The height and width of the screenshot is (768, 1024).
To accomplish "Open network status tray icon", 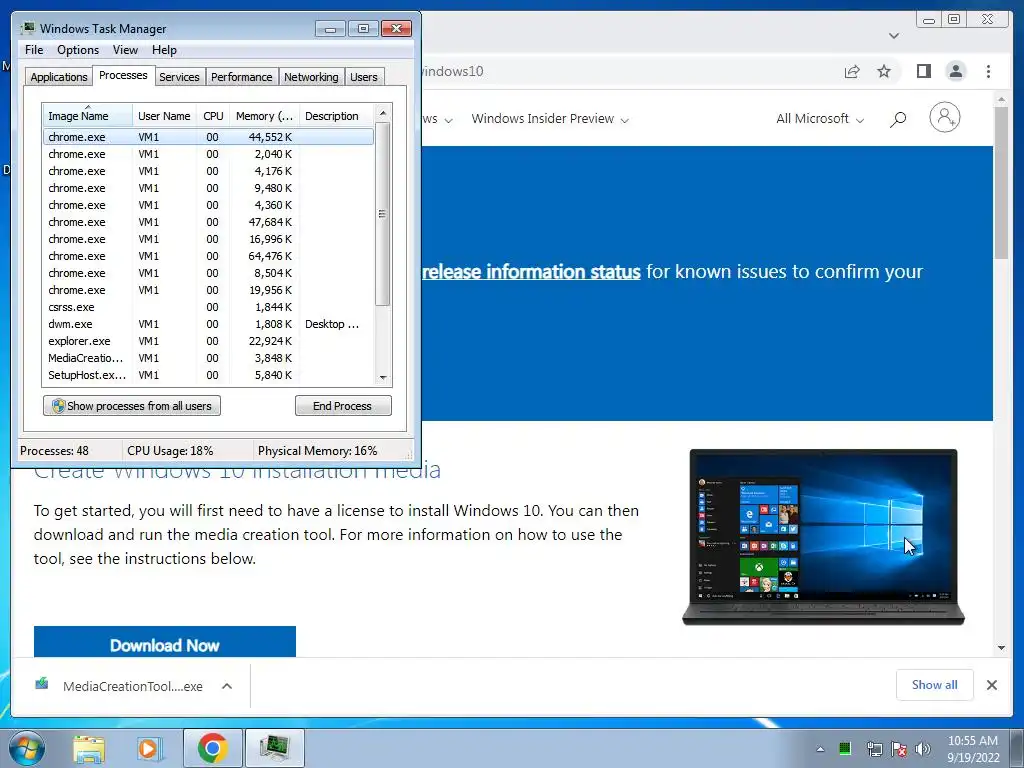I will (873, 748).
